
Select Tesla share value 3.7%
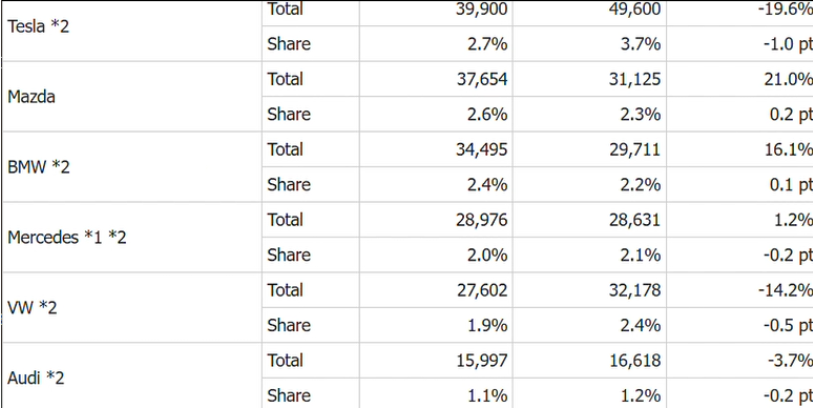640,44
